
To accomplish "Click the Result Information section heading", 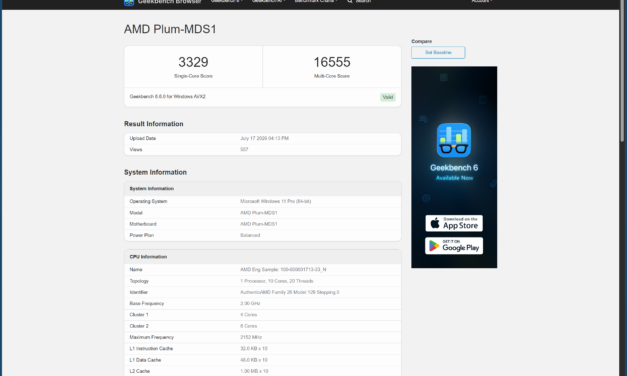I will [154, 124].
